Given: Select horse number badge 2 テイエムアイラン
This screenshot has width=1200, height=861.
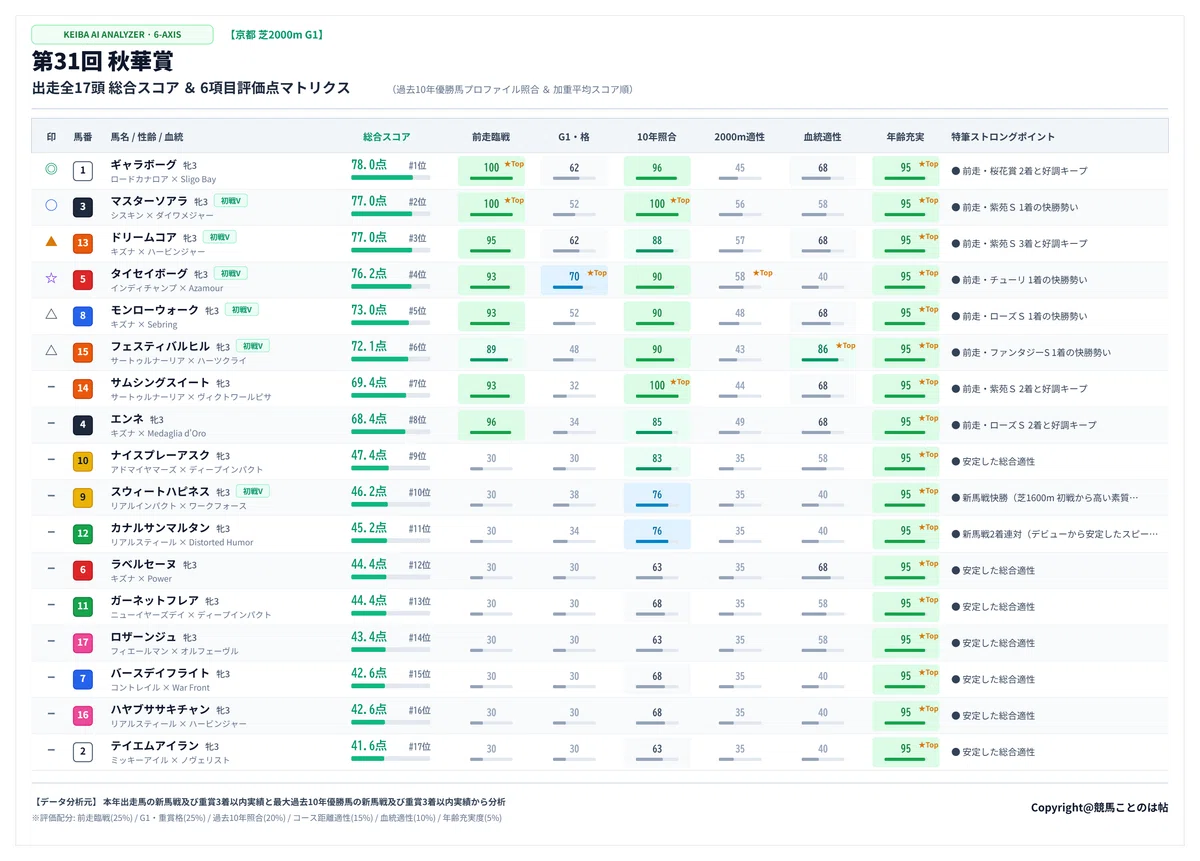Looking at the screenshot, I should 83,752.
